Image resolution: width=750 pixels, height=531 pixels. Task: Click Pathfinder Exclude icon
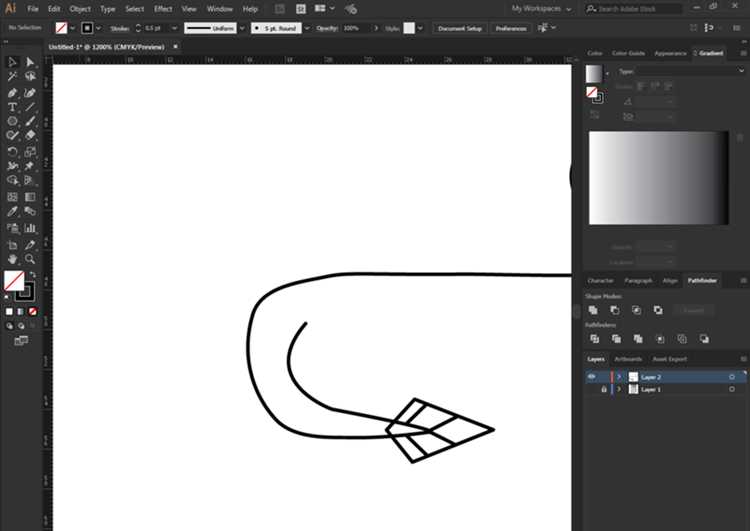tap(658, 310)
